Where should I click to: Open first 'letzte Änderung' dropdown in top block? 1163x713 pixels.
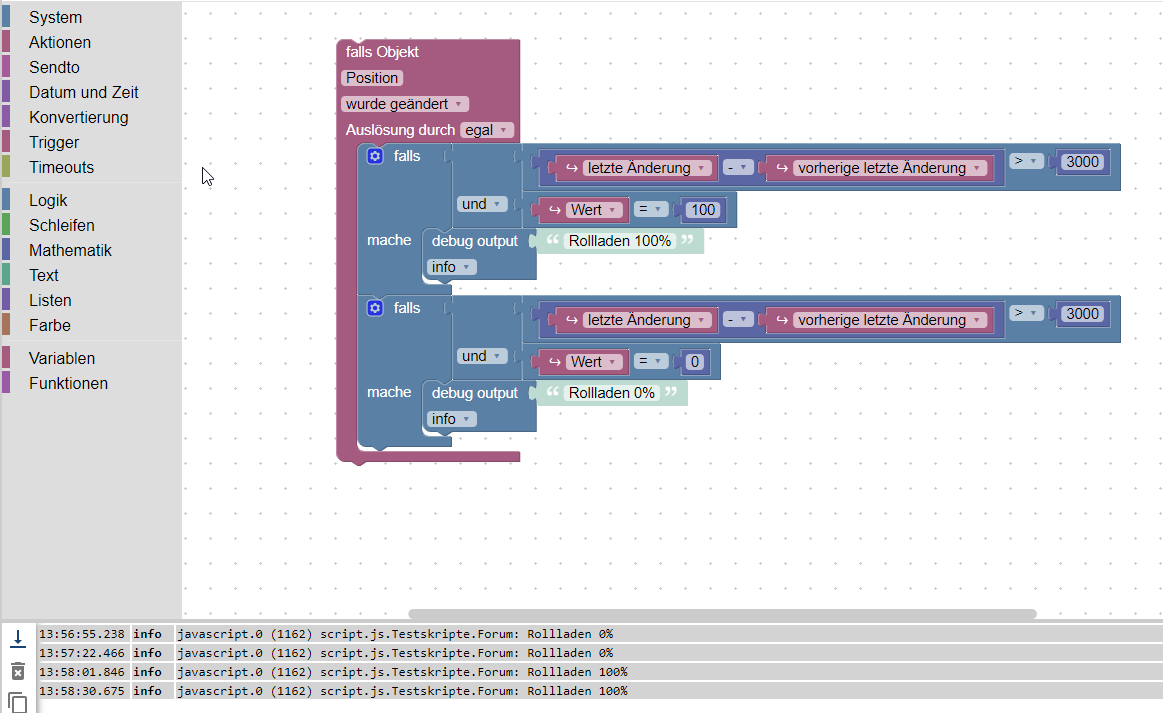click(647, 168)
